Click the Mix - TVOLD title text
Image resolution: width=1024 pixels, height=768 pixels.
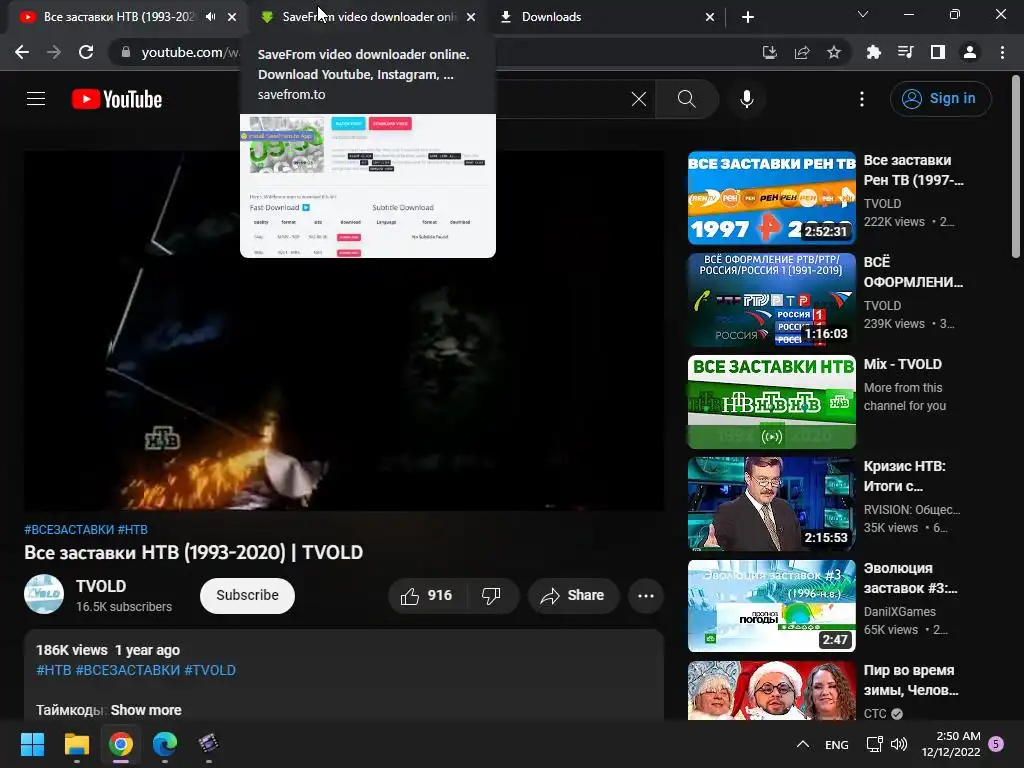click(903, 364)
